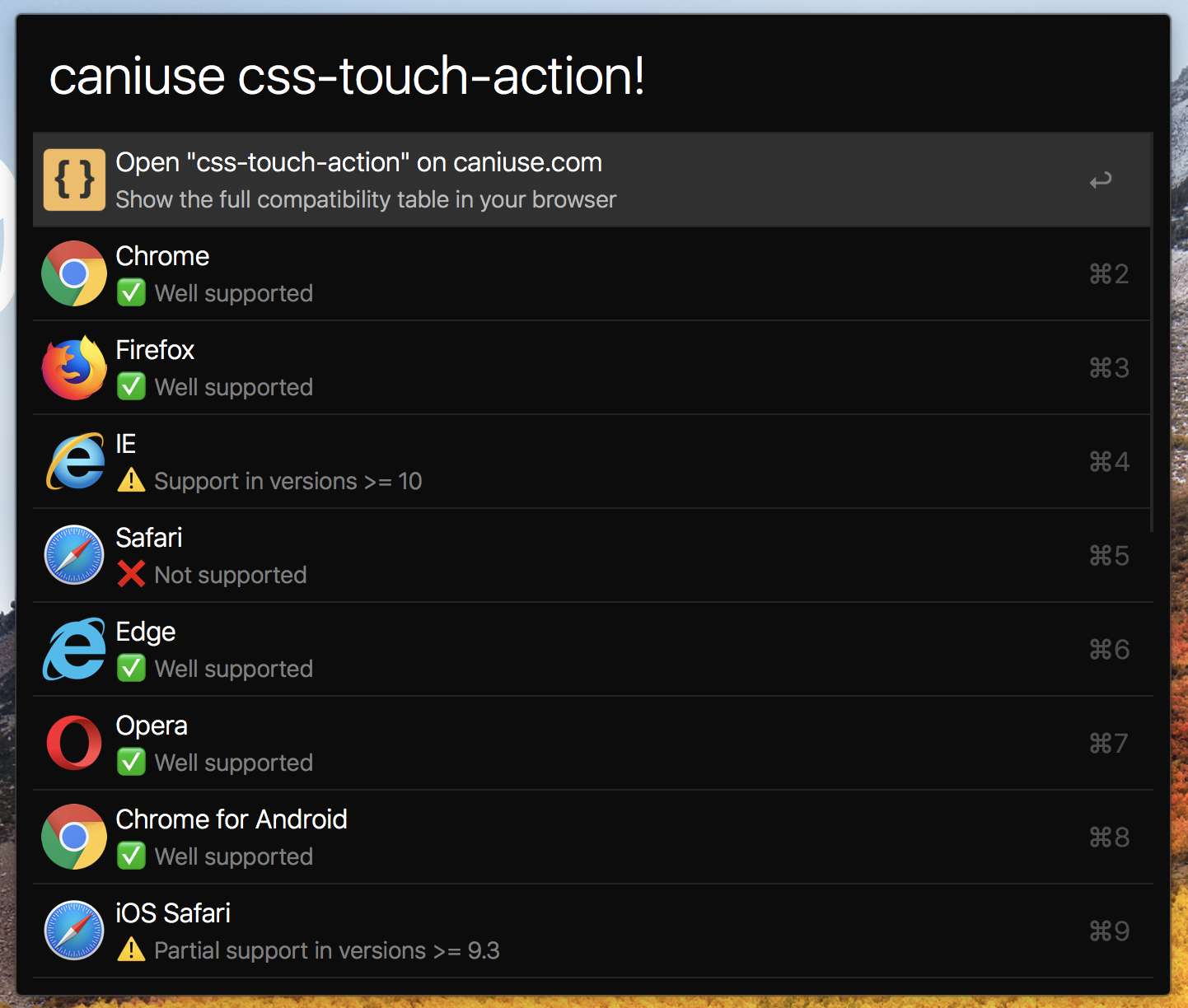Viewport: 1188px width, 1008px height.
Task: Click the curly braces caniuse icon
Action: (x=74, y=180)
